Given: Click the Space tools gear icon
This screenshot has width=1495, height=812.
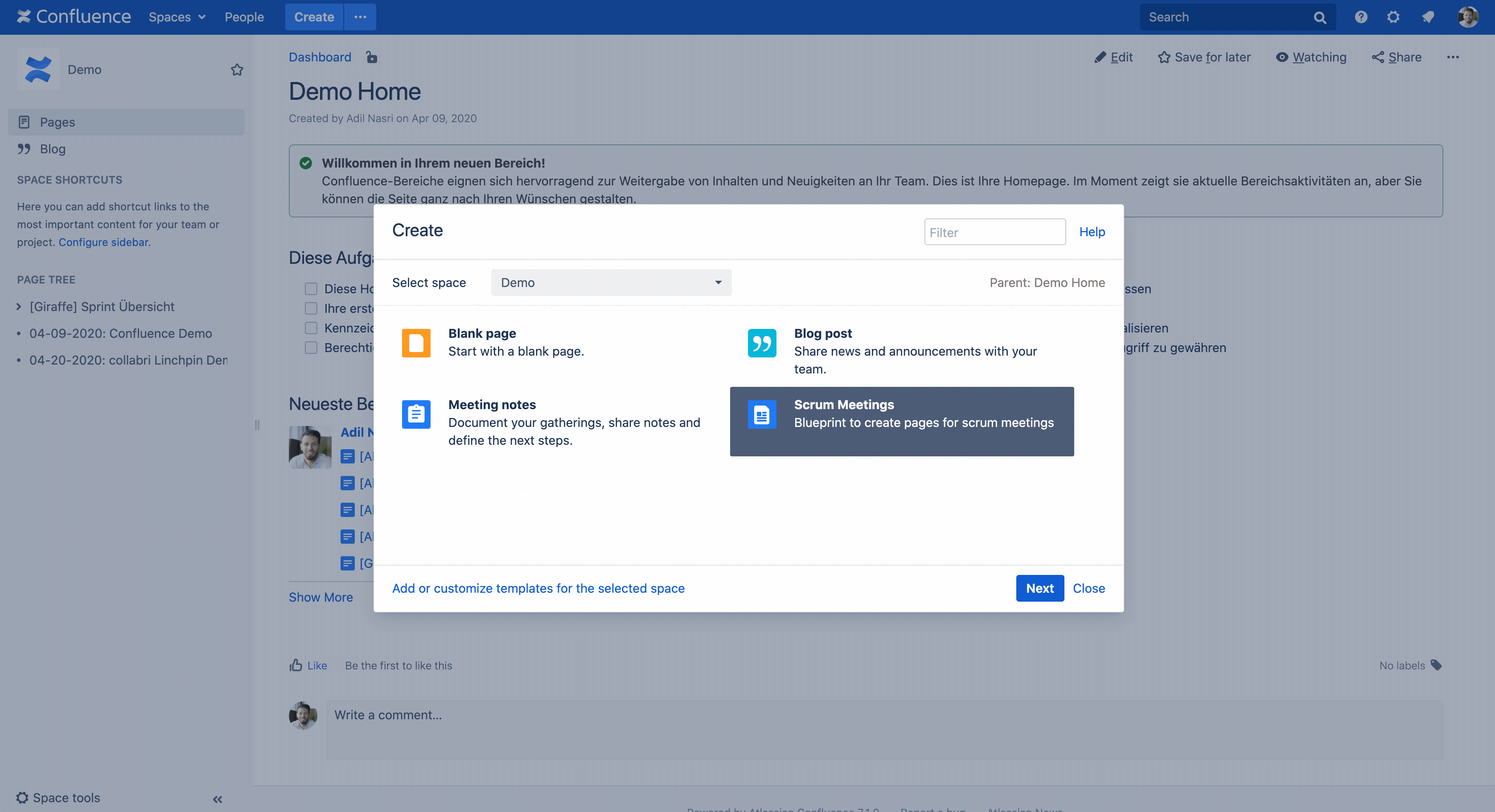Looking at the screenshot, I should point(23,797).
